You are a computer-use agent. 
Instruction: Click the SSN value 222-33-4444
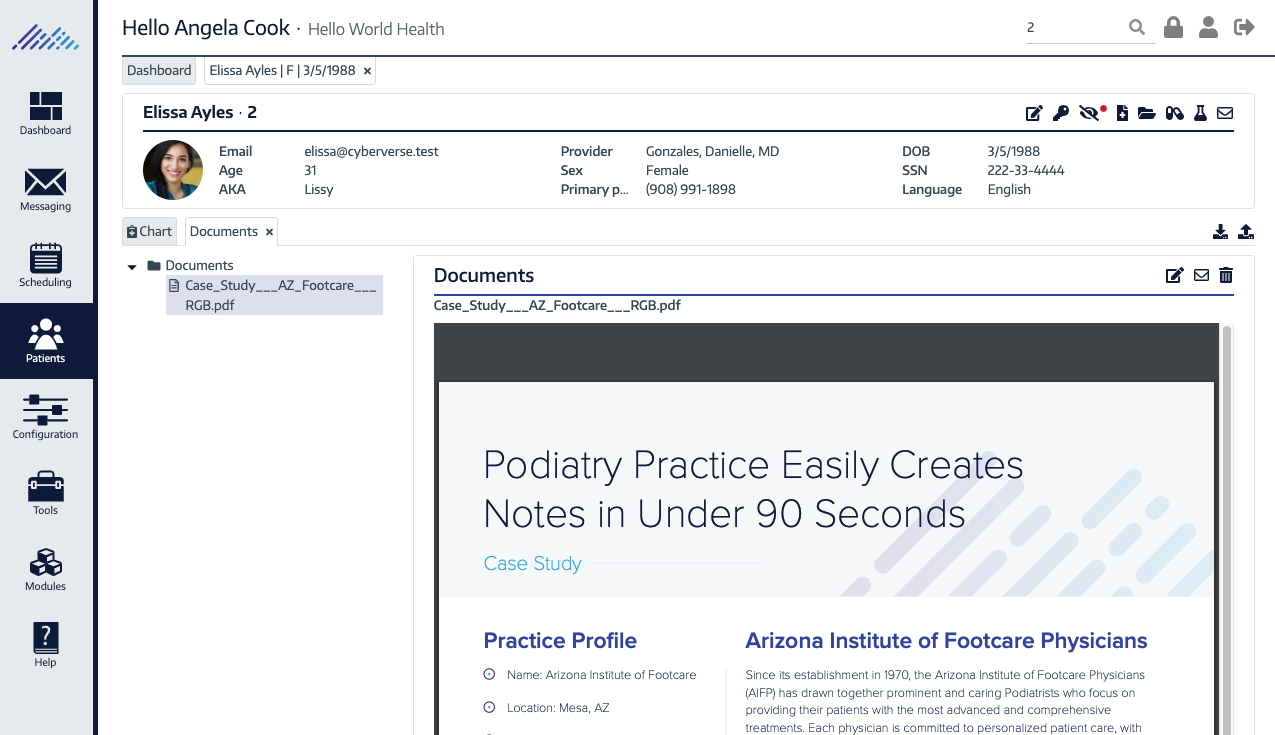pos(1026,170)
